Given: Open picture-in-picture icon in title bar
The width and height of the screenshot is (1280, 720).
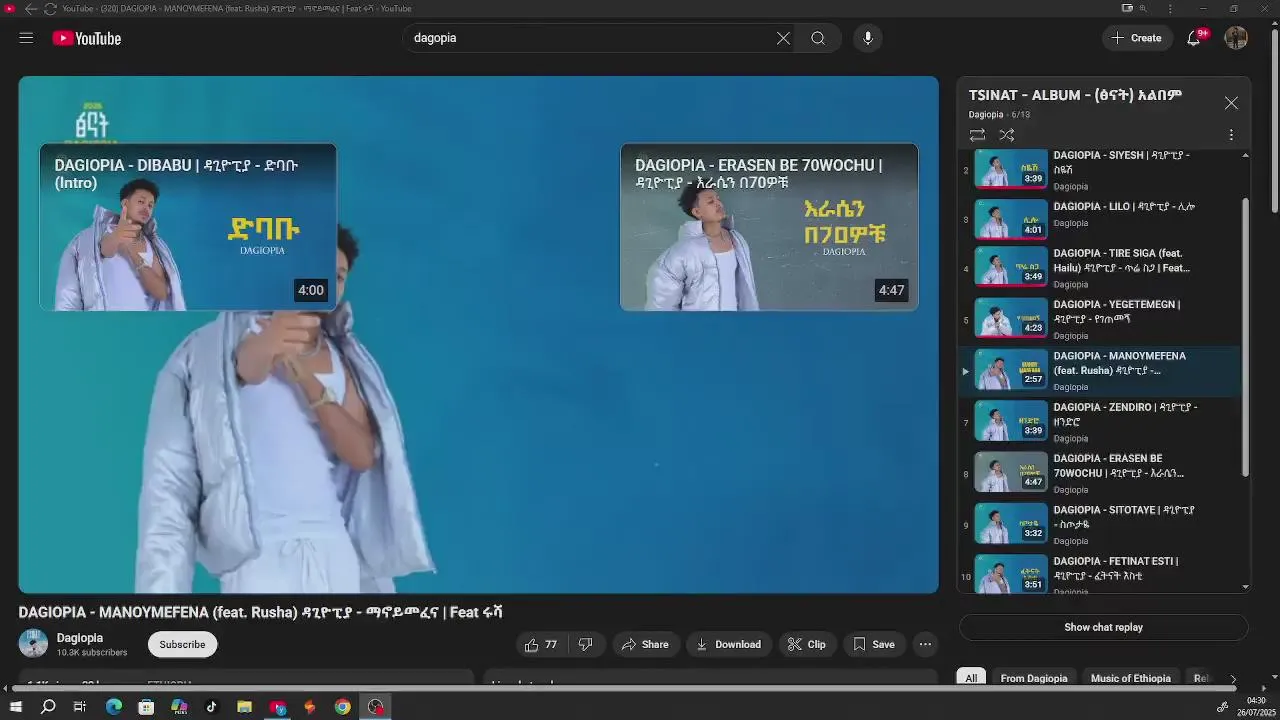Looking at the screenshot, I should tap(1127, 8).
